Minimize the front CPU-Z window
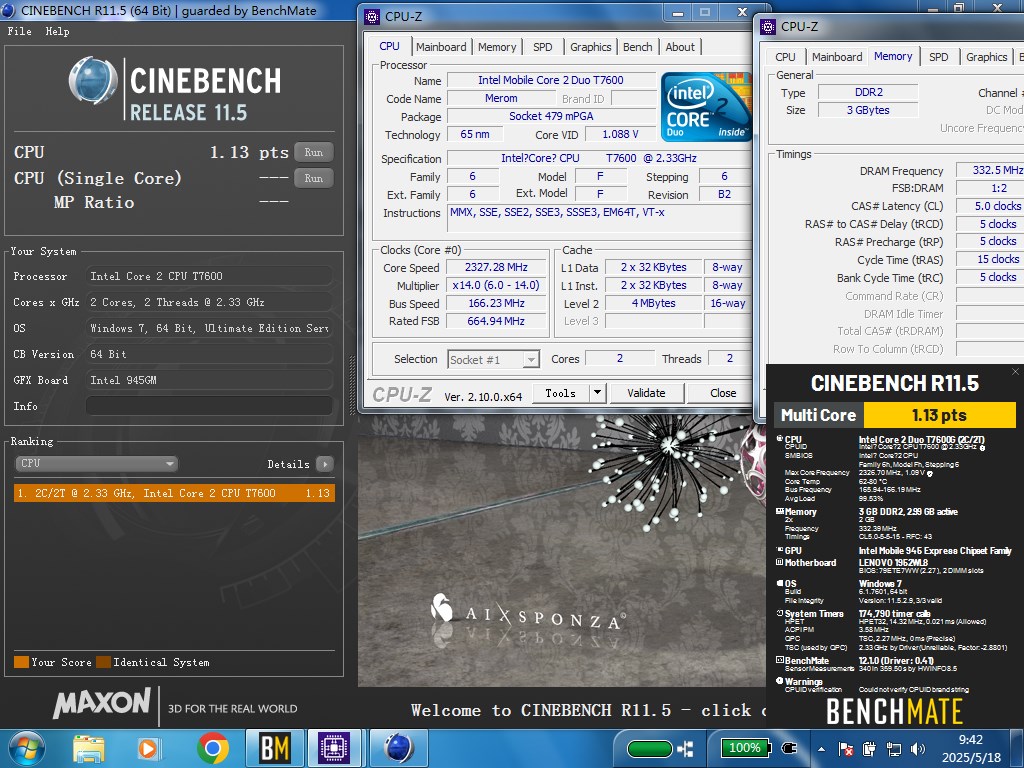Image resolution: width=1024 pixels, height=768 pixels. [x=679, y=12]
